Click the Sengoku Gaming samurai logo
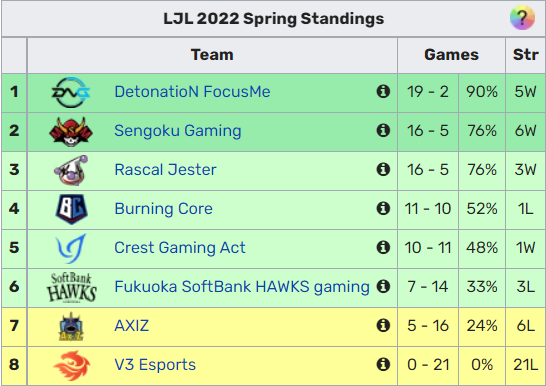The image size is (546, 386). [71, 132]
